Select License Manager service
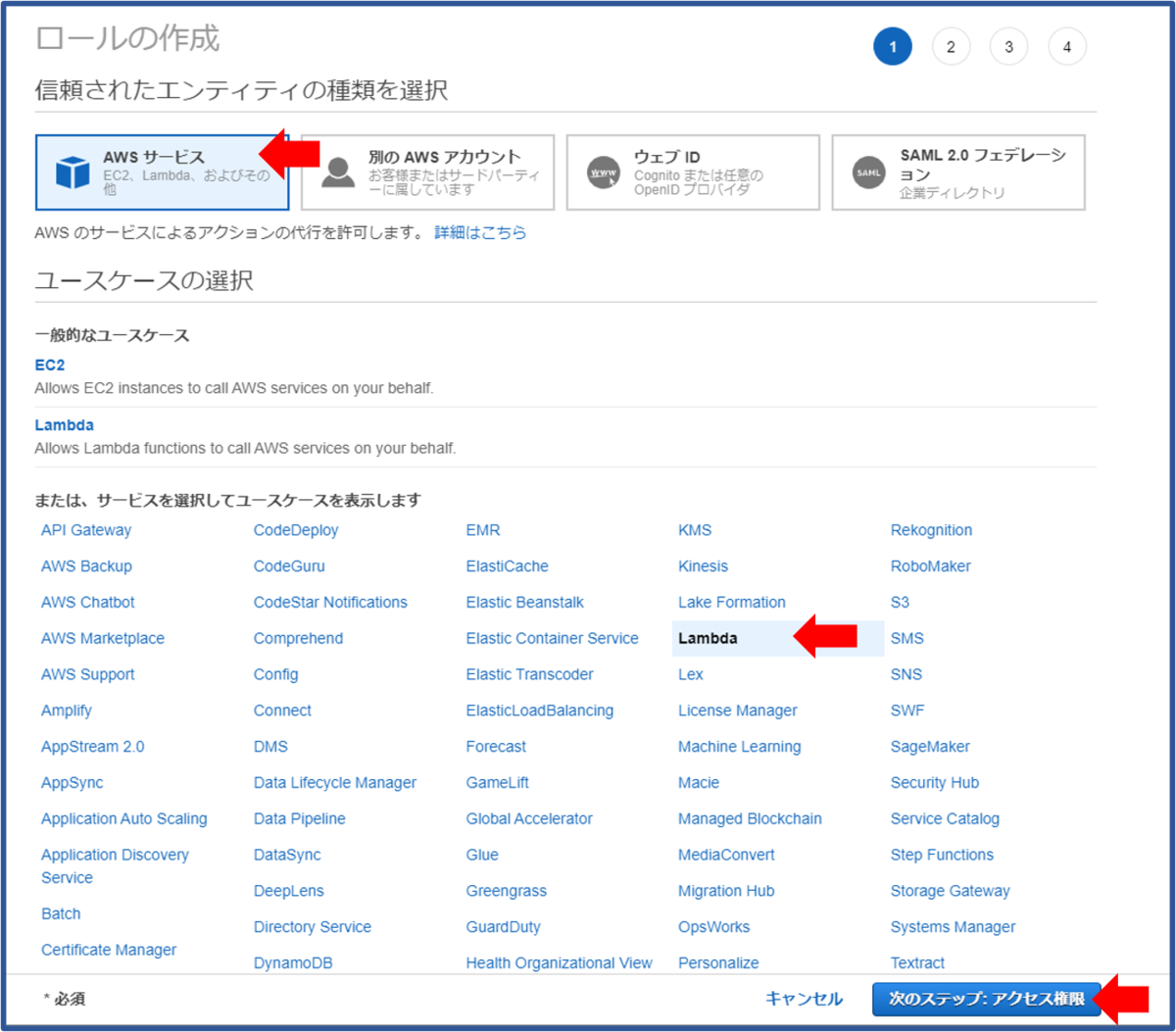Image resolution: width=1176 pixels, height=1032 pixels. tap(738, 711)
